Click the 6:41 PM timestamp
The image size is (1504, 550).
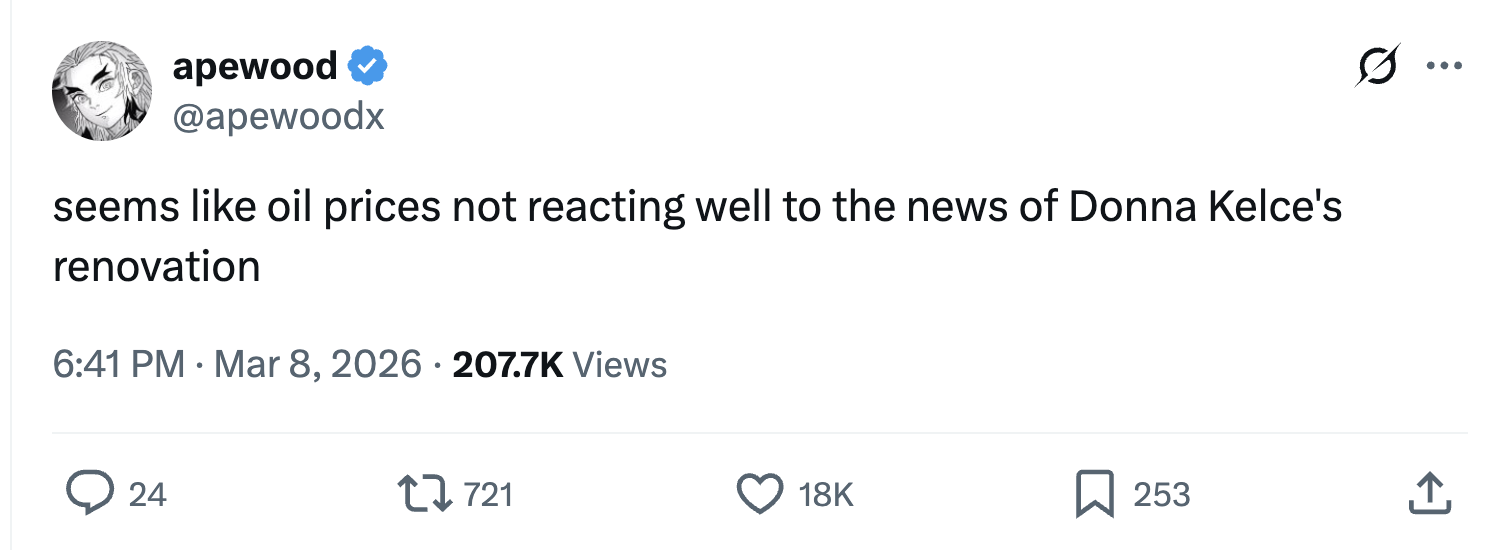[x=118, y=364]
